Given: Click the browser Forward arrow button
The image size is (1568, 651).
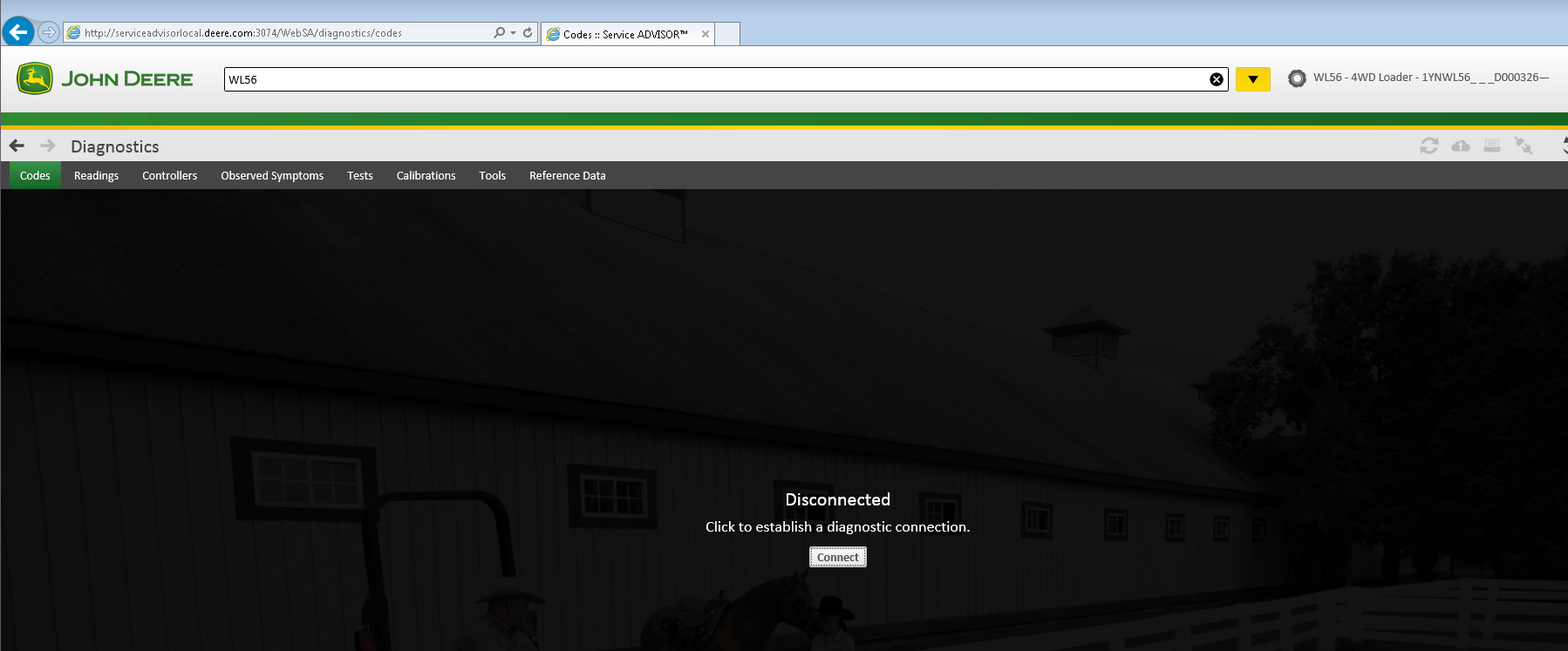Looking at the screenshot, I should click(x=49, y=32).
